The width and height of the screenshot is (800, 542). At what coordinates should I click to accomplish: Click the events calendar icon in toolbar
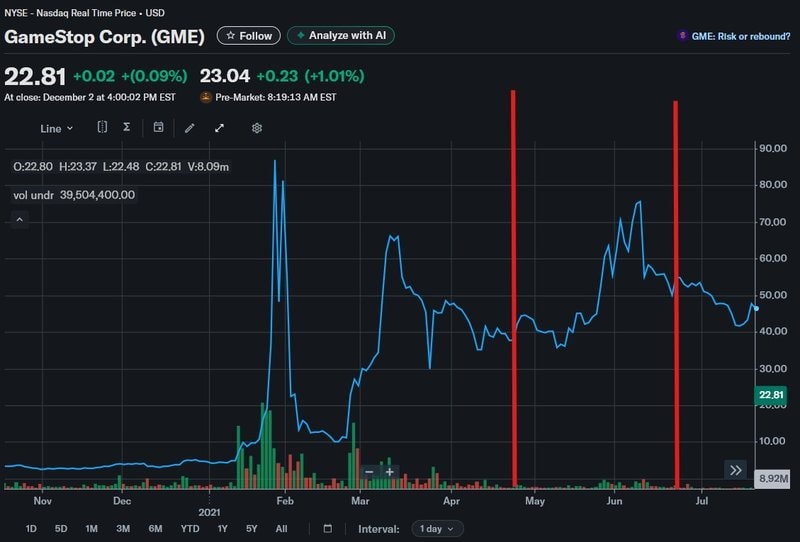tap(158, 128)
